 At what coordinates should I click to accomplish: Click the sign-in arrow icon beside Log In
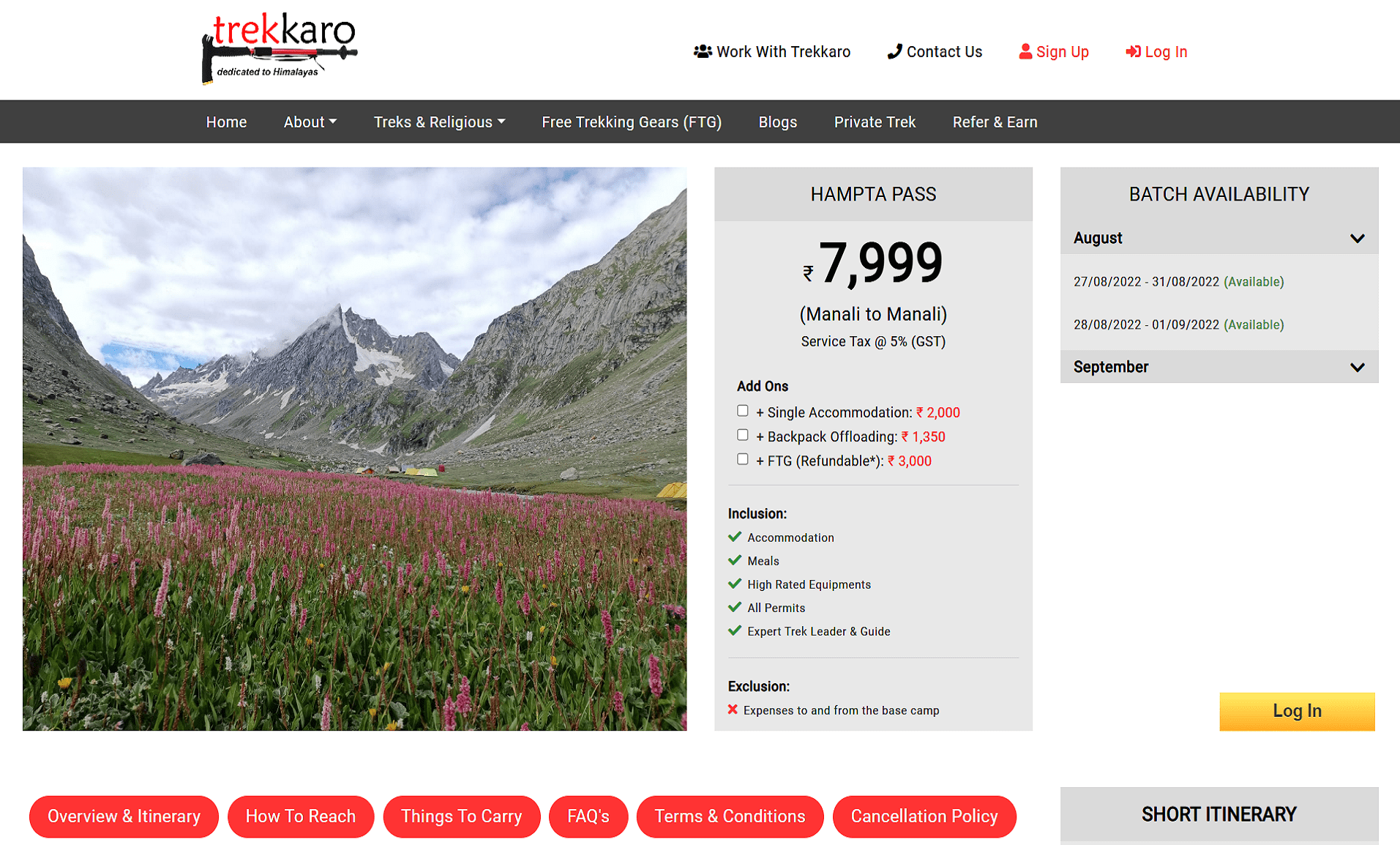point(1133,51)
